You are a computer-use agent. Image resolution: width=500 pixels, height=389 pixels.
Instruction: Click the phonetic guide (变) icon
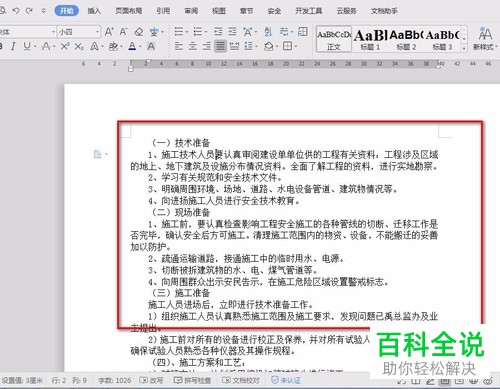tap(154, 32)
